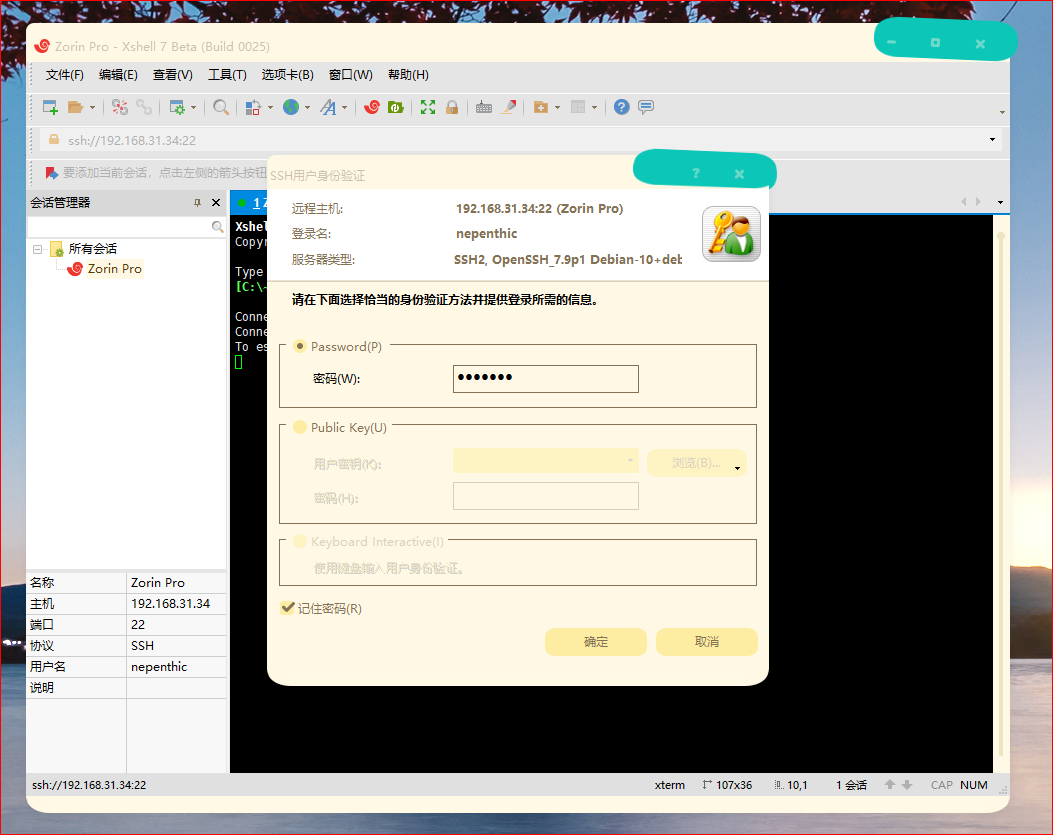Image resolution: width=1053 pixels, height=835 pixels.
Task: Click the layout panes toolbar icon
Action: tap(578, 107)
